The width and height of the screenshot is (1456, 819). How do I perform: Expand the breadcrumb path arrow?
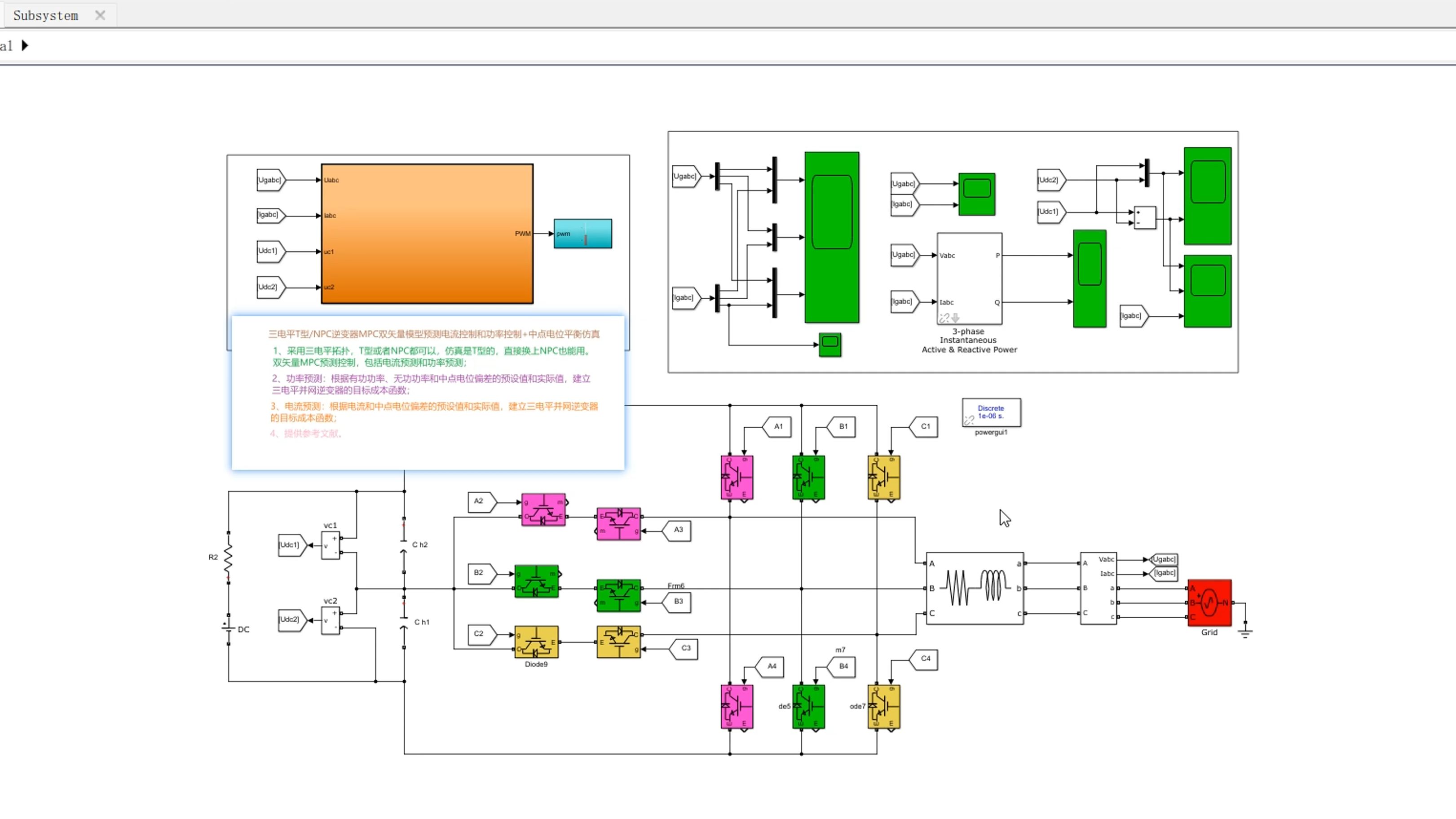click(x=25, y=45)
